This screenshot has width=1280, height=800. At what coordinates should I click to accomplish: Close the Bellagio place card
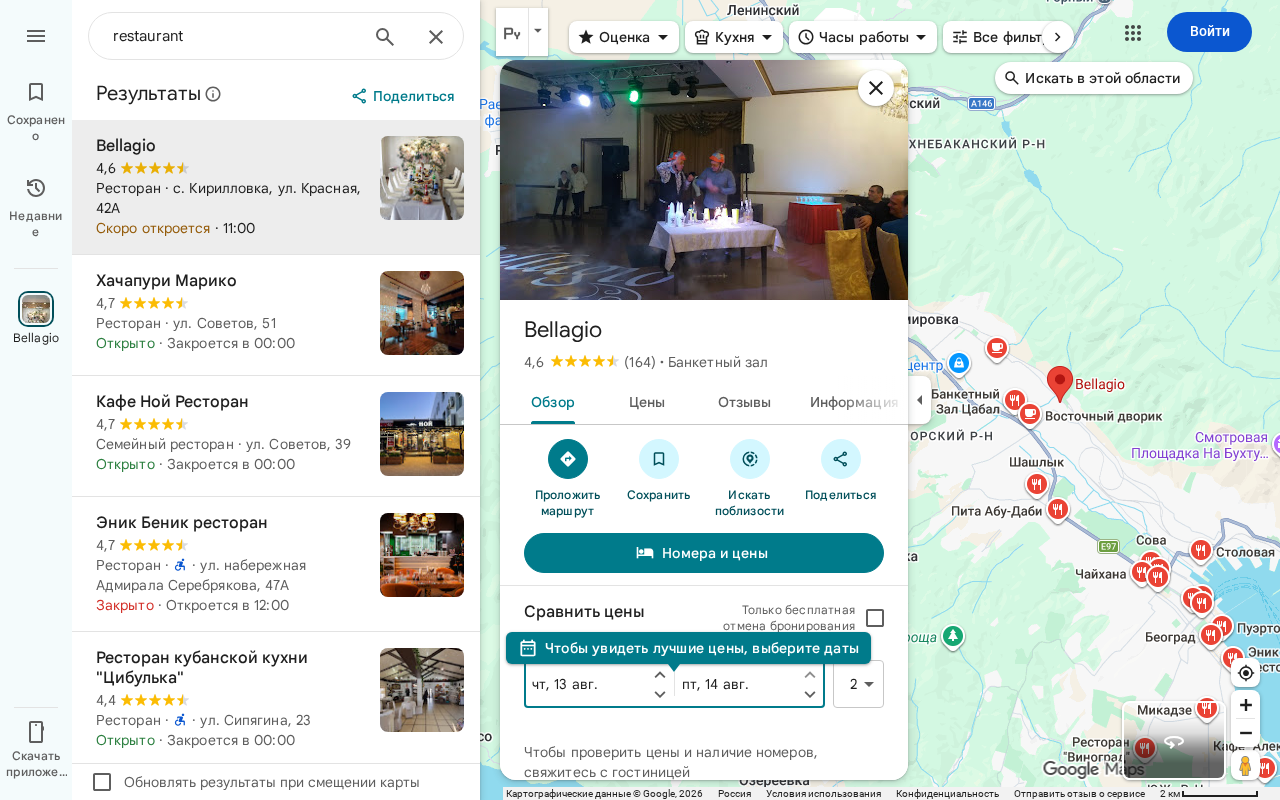pyautogui.click(x=875, y=88)
